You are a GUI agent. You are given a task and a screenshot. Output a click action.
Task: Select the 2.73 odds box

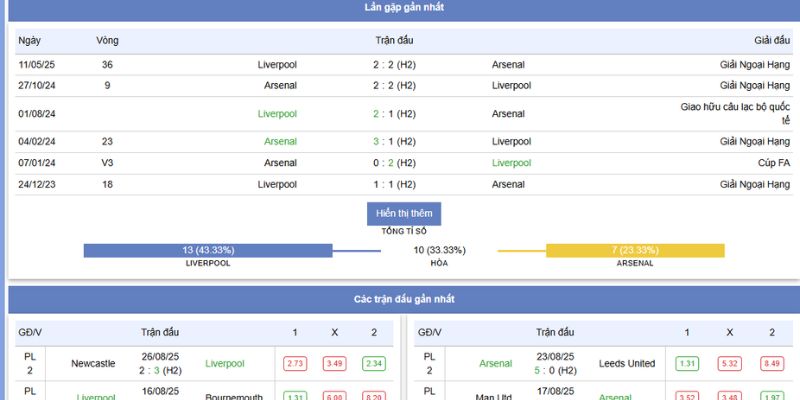coord(294,364)
